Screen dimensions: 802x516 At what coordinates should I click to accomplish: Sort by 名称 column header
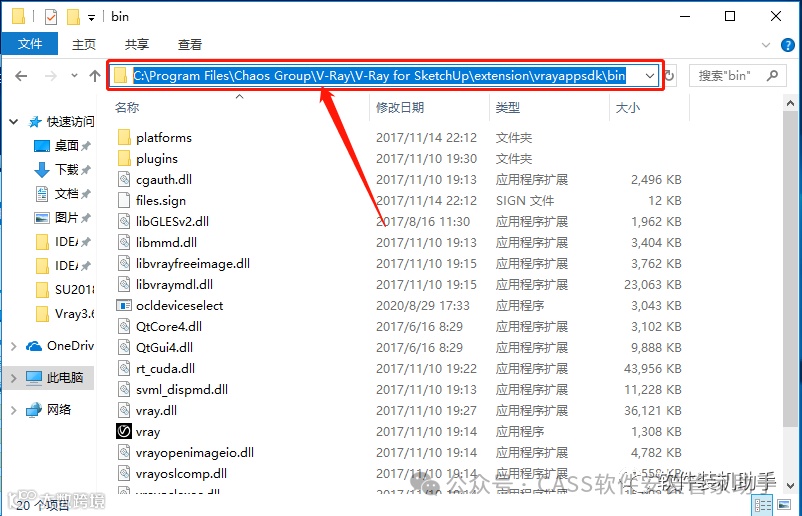(x=127, y=107)
